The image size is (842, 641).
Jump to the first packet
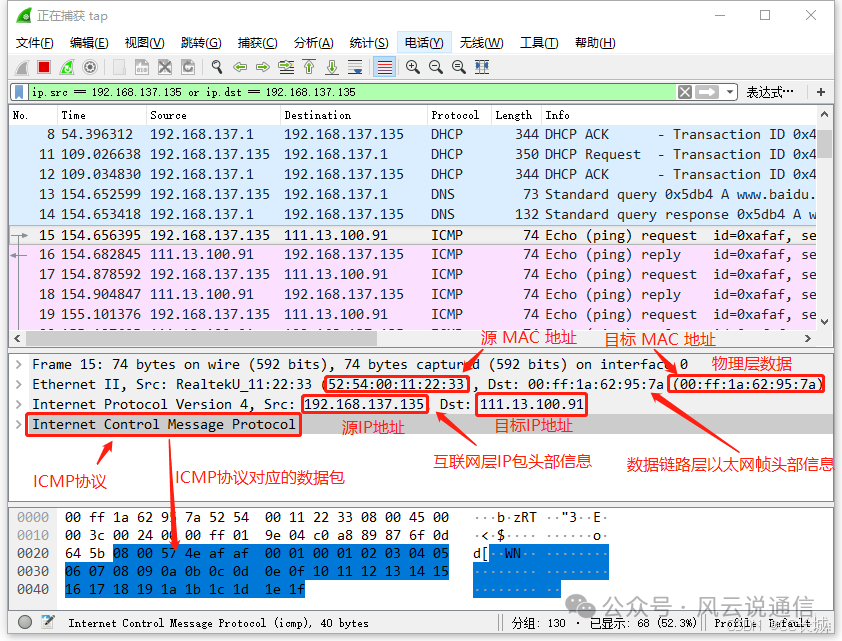(309, 67)
